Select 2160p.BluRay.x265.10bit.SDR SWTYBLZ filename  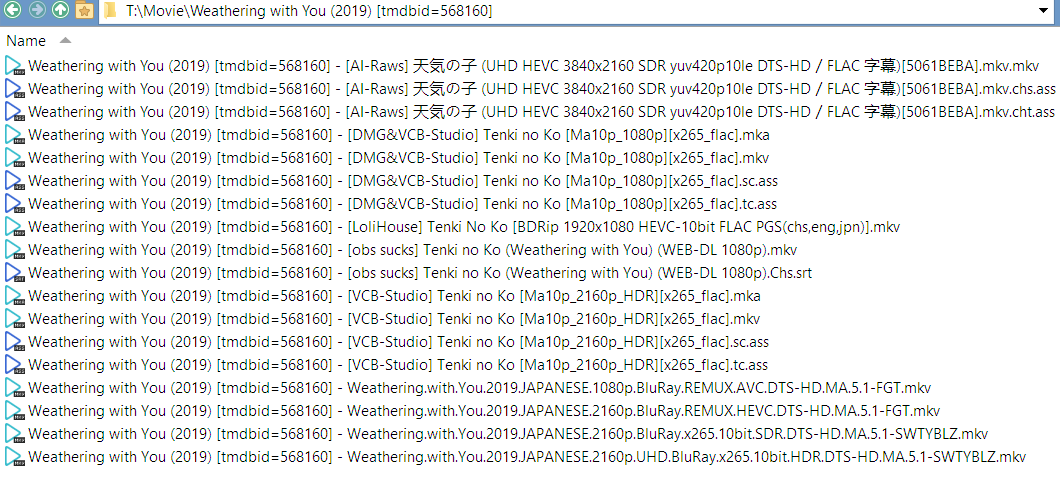508,434
